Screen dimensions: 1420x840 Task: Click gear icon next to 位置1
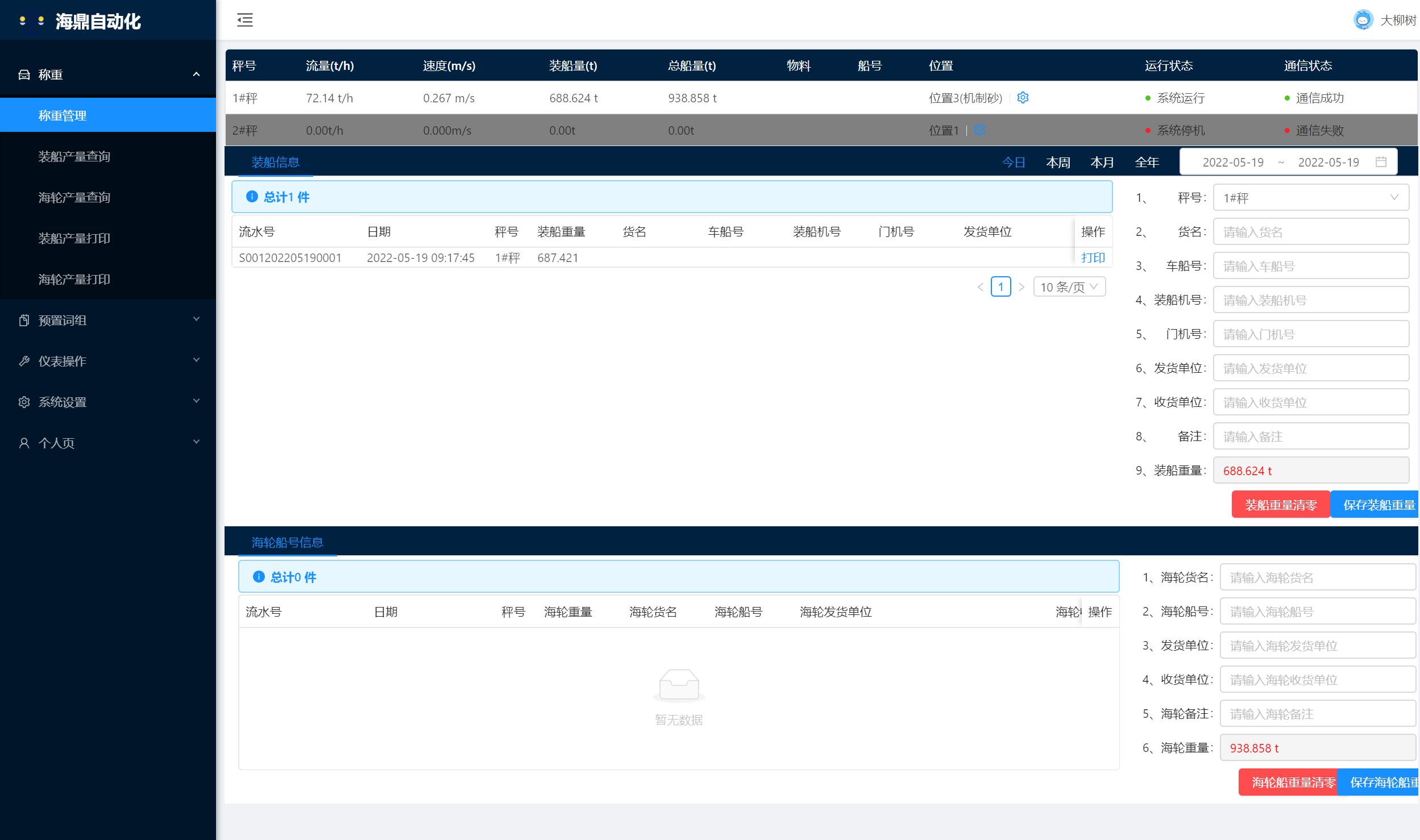(x=979, y=130)
